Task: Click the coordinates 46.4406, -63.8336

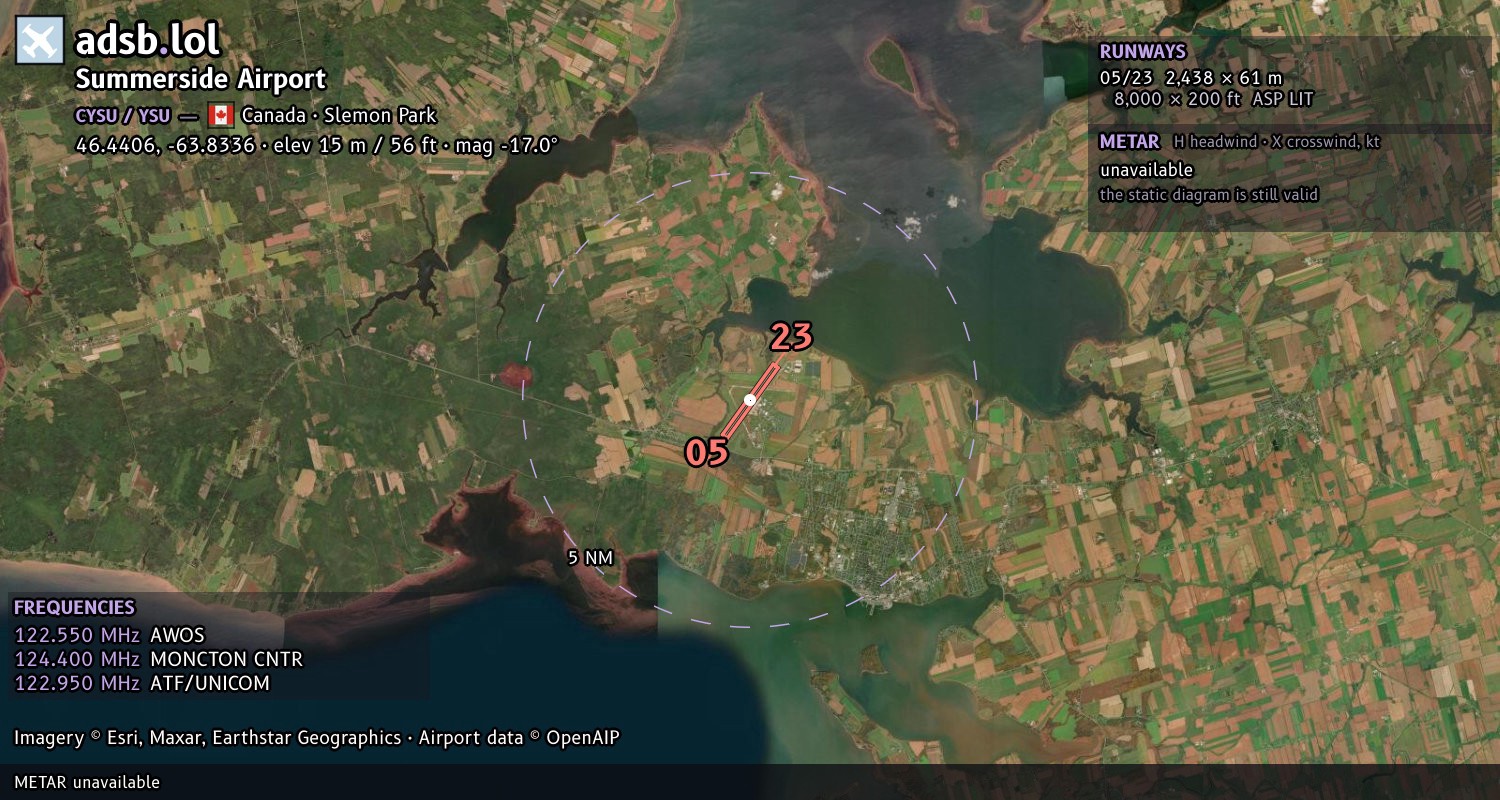Action: [165, 145]
